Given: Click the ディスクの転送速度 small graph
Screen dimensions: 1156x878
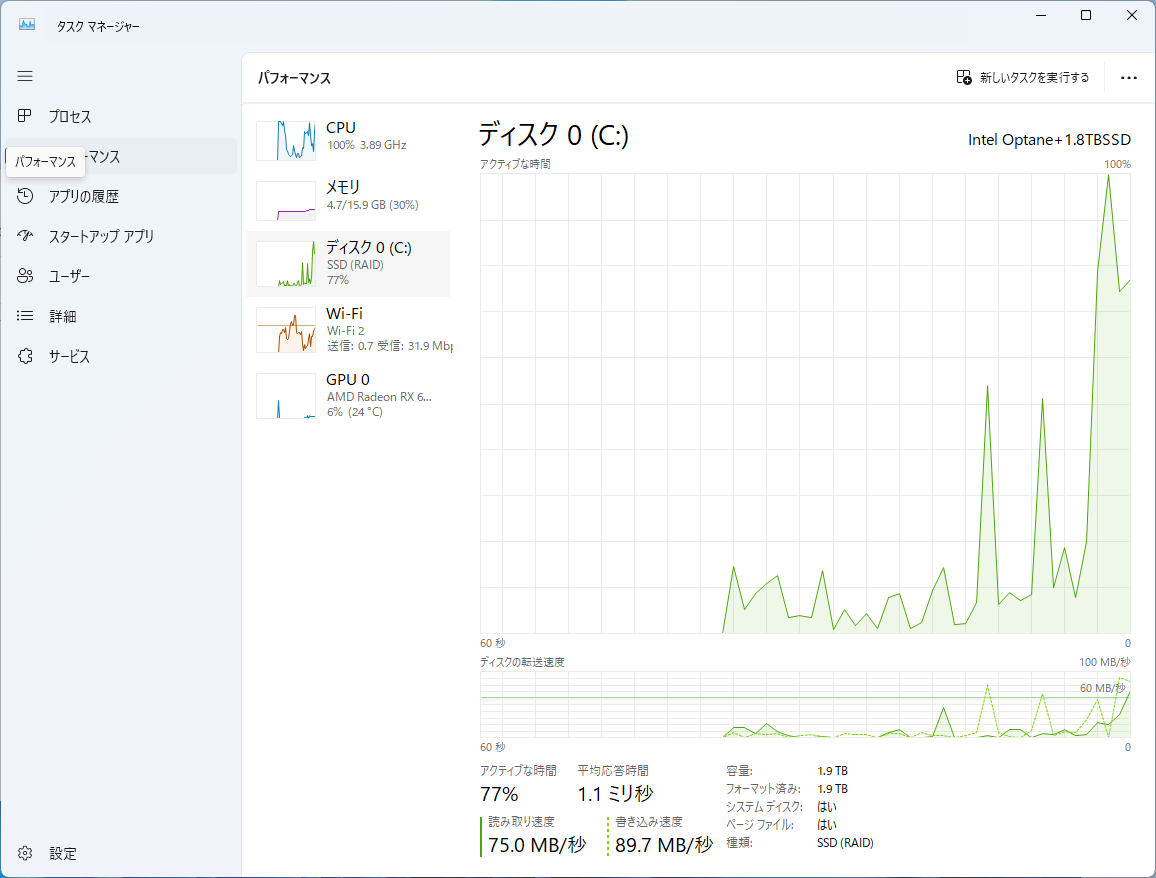Looking at the screenshot, I should (x=805, y=705).
